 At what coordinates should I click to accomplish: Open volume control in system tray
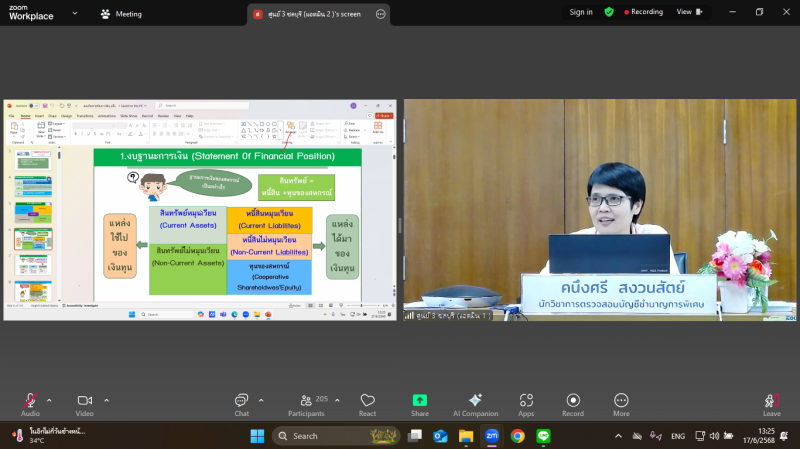tap(714, 436)
